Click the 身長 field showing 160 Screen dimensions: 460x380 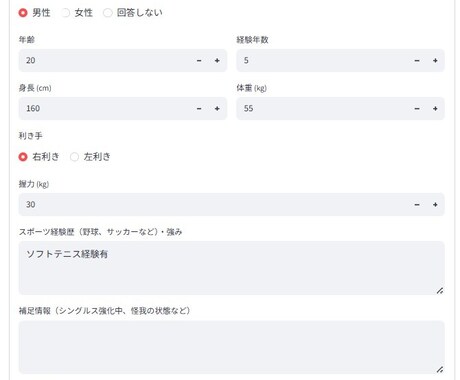pos(104,109)
